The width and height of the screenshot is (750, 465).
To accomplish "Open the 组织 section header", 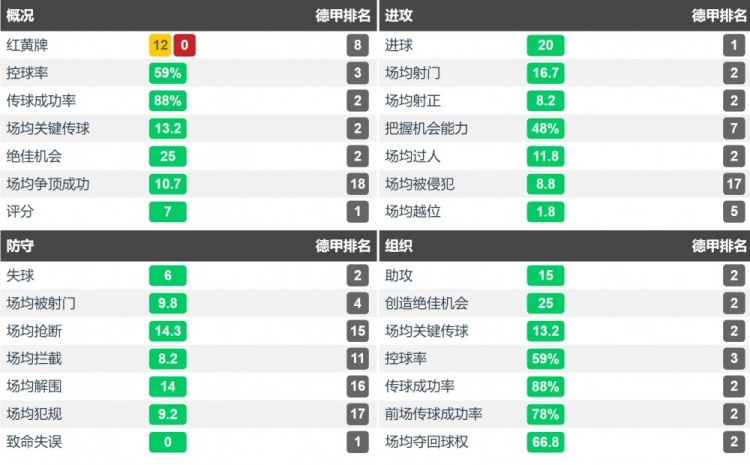I will point(399,246).
